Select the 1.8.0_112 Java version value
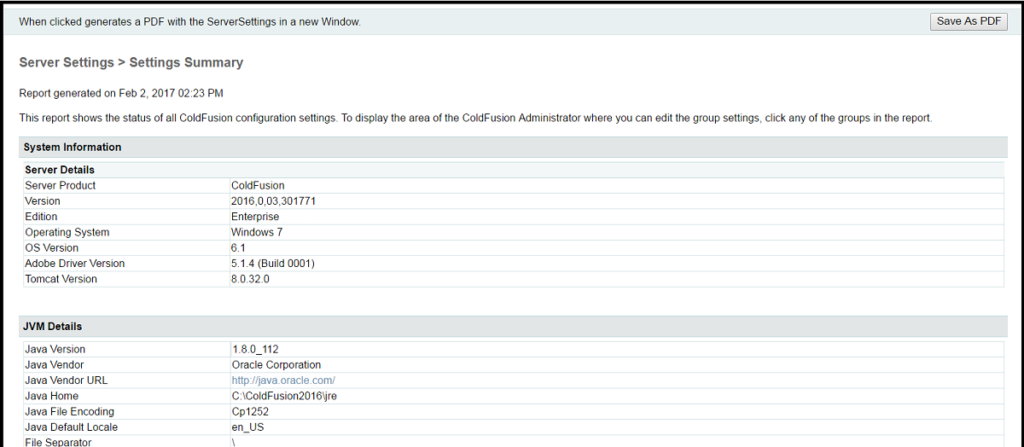 pyautogui.click(x=255, y=349)
